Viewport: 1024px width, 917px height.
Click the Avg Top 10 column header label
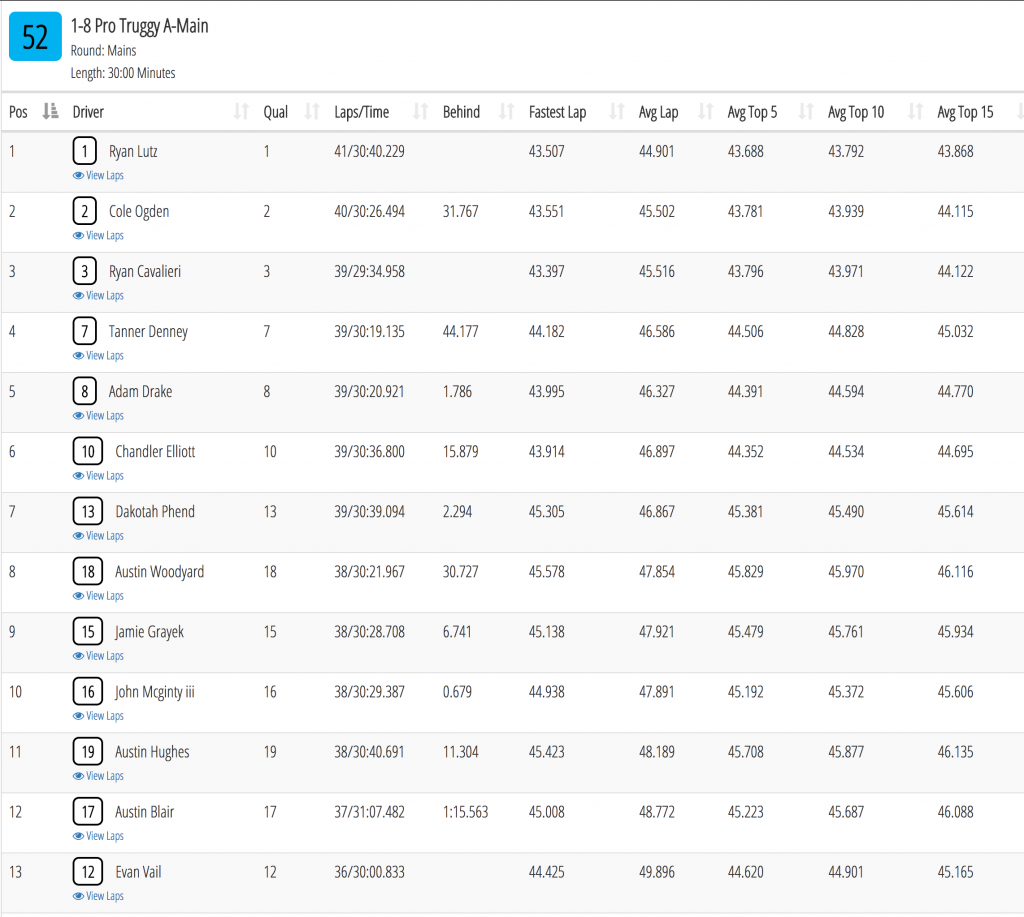(x=856, y=112)
